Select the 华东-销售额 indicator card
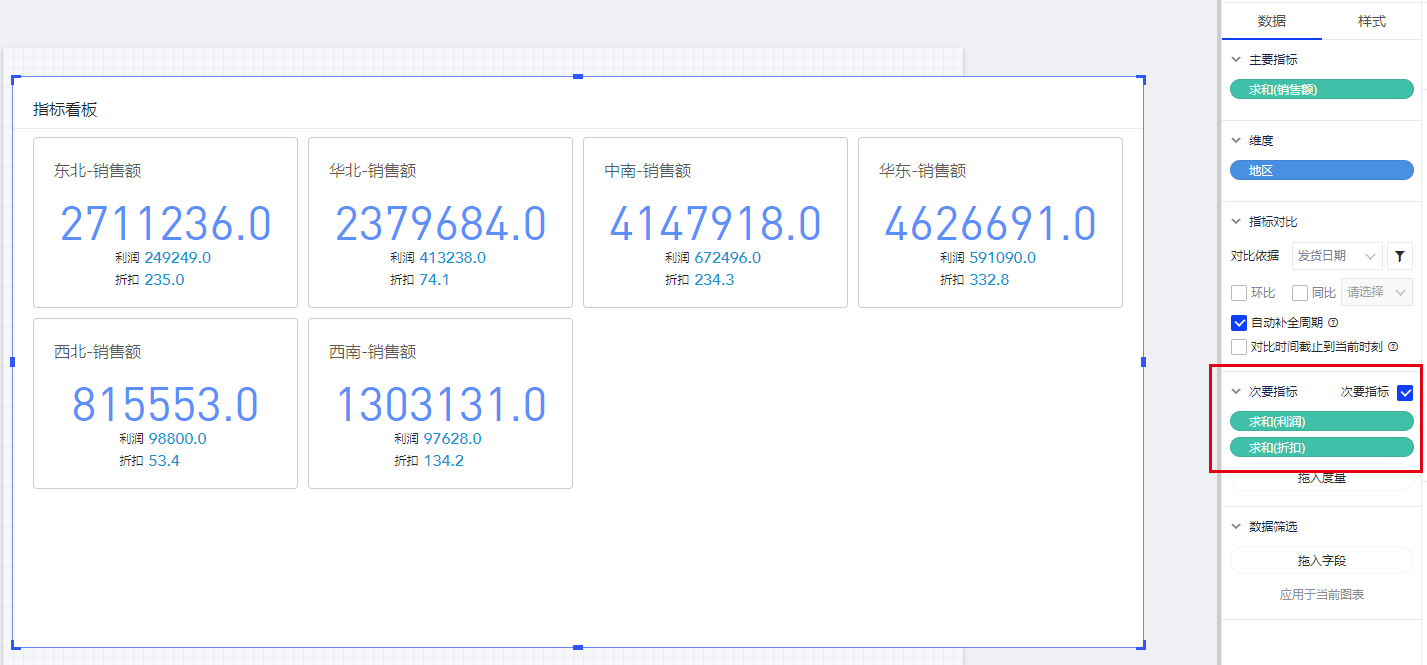 tap(990, 222)
